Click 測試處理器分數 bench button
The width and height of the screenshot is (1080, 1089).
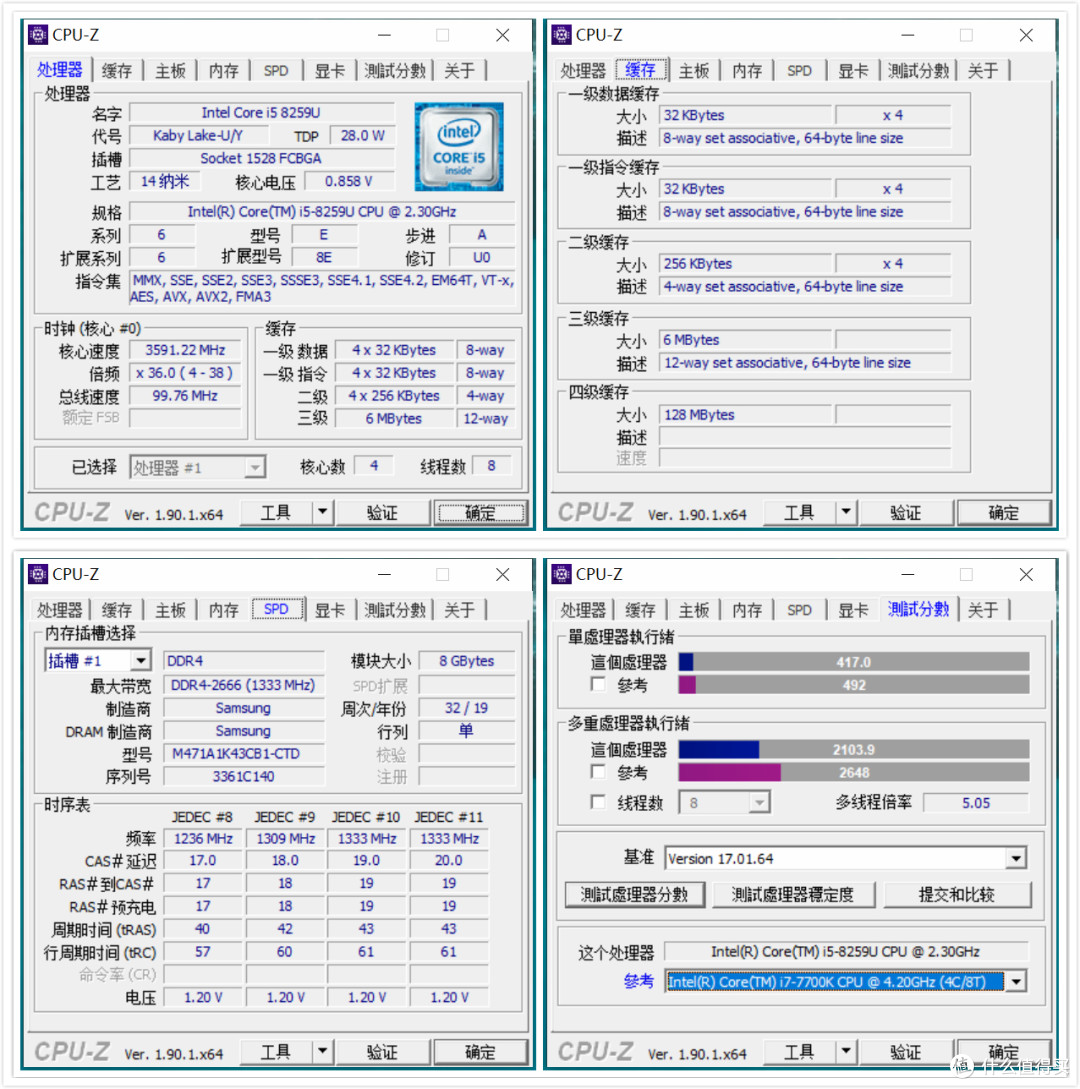coord(634,895)
